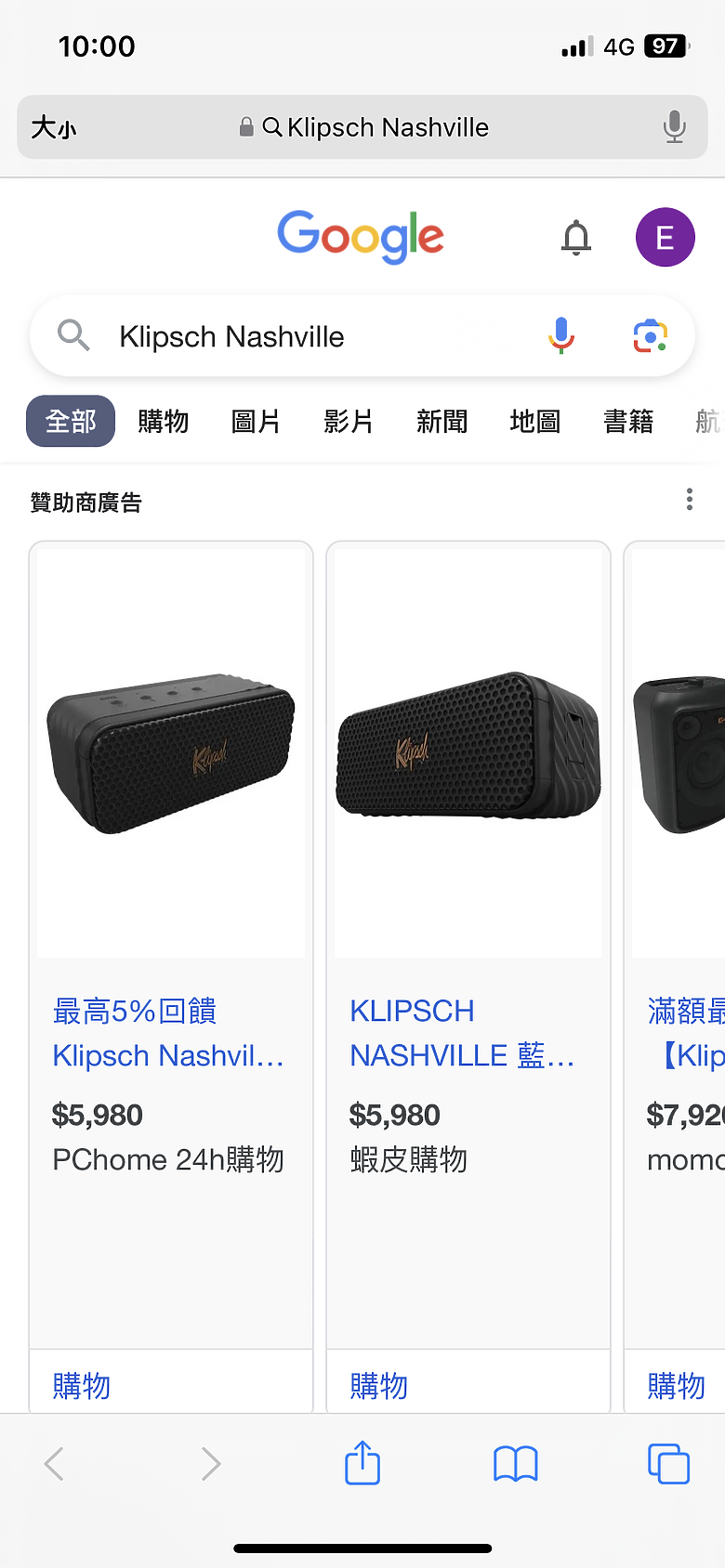Open Google Lens camera search
The height and width of the screenshot is (1568, 725).
tap(651, 335)
